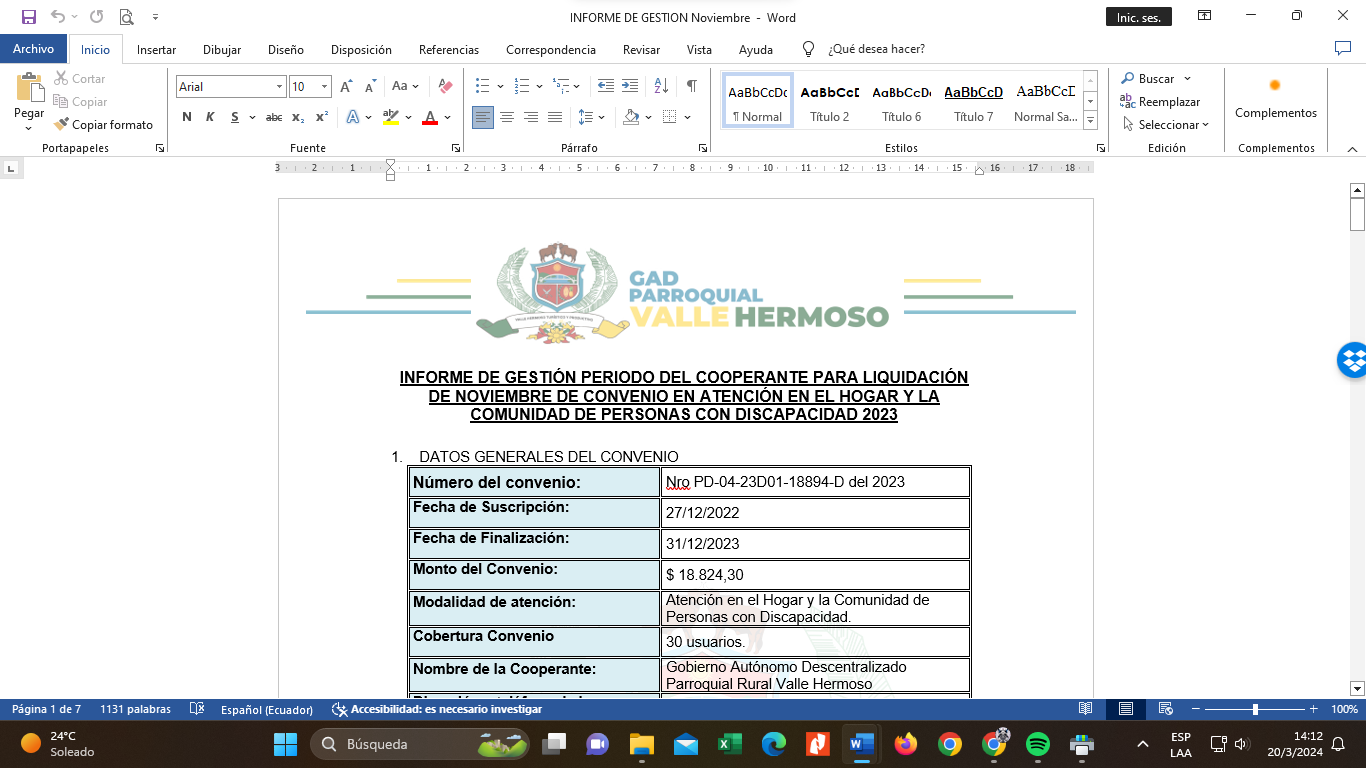Toggle Italic (K) formatting
Screen dimensions: 1366x768
point(210,118)
